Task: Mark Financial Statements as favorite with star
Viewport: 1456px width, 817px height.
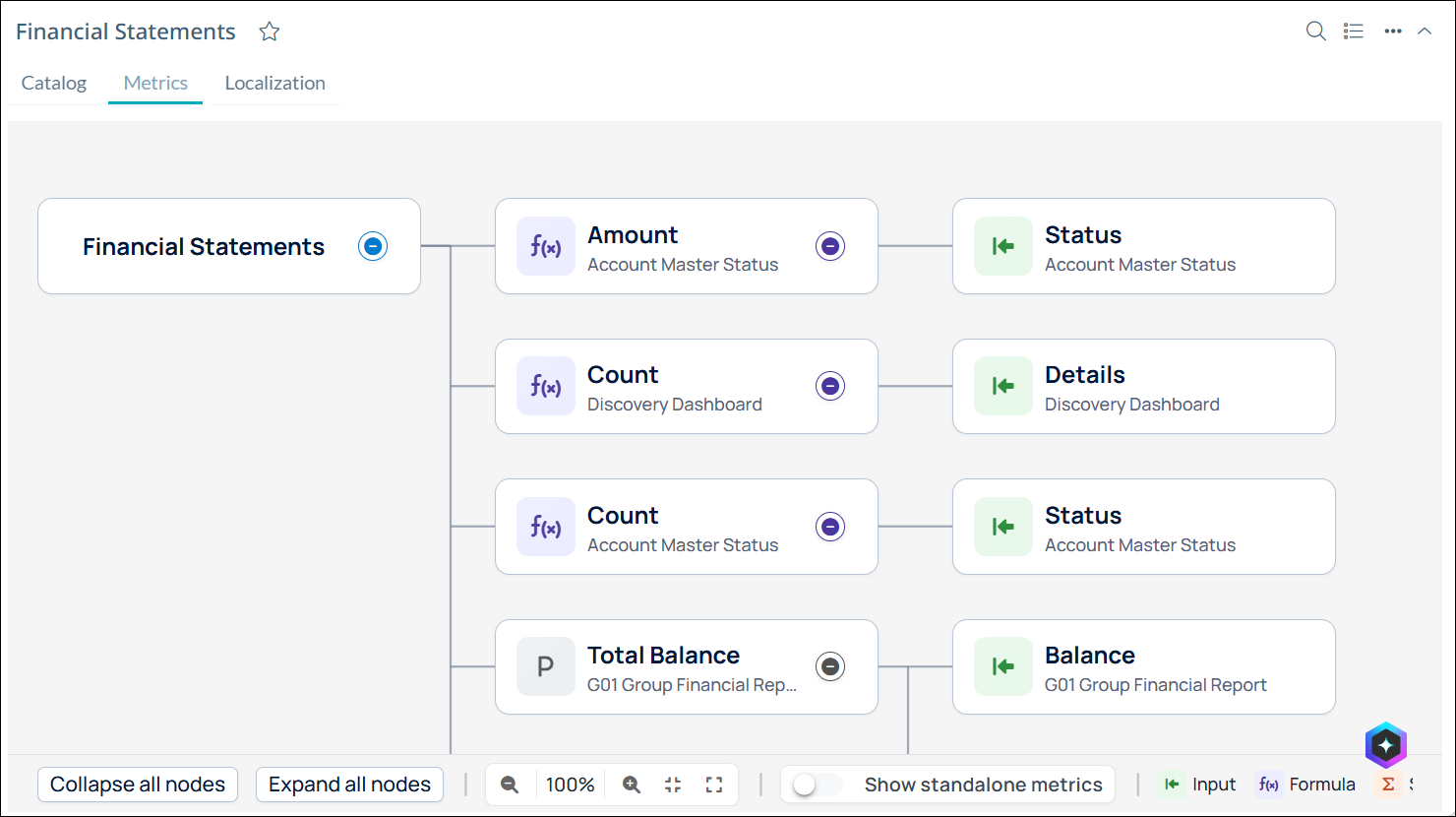Action: tap(270, 31)
